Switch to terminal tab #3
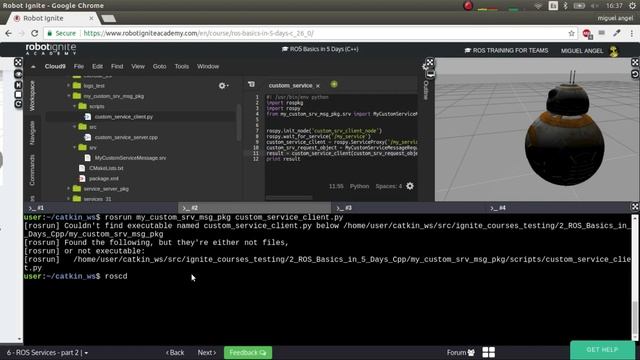Image resolution: width=640 pixels, height=360 pixels. (x=408, y=208)
